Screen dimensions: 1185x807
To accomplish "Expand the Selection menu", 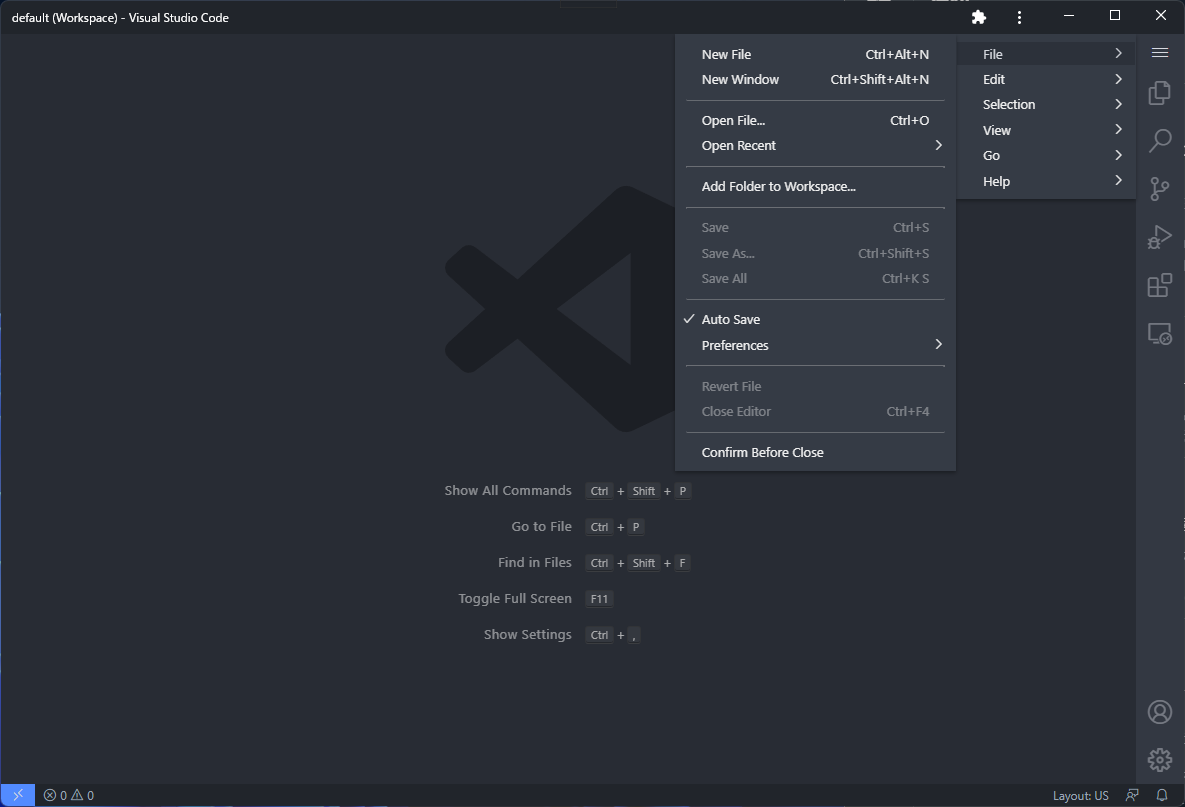I will 1046,104.
